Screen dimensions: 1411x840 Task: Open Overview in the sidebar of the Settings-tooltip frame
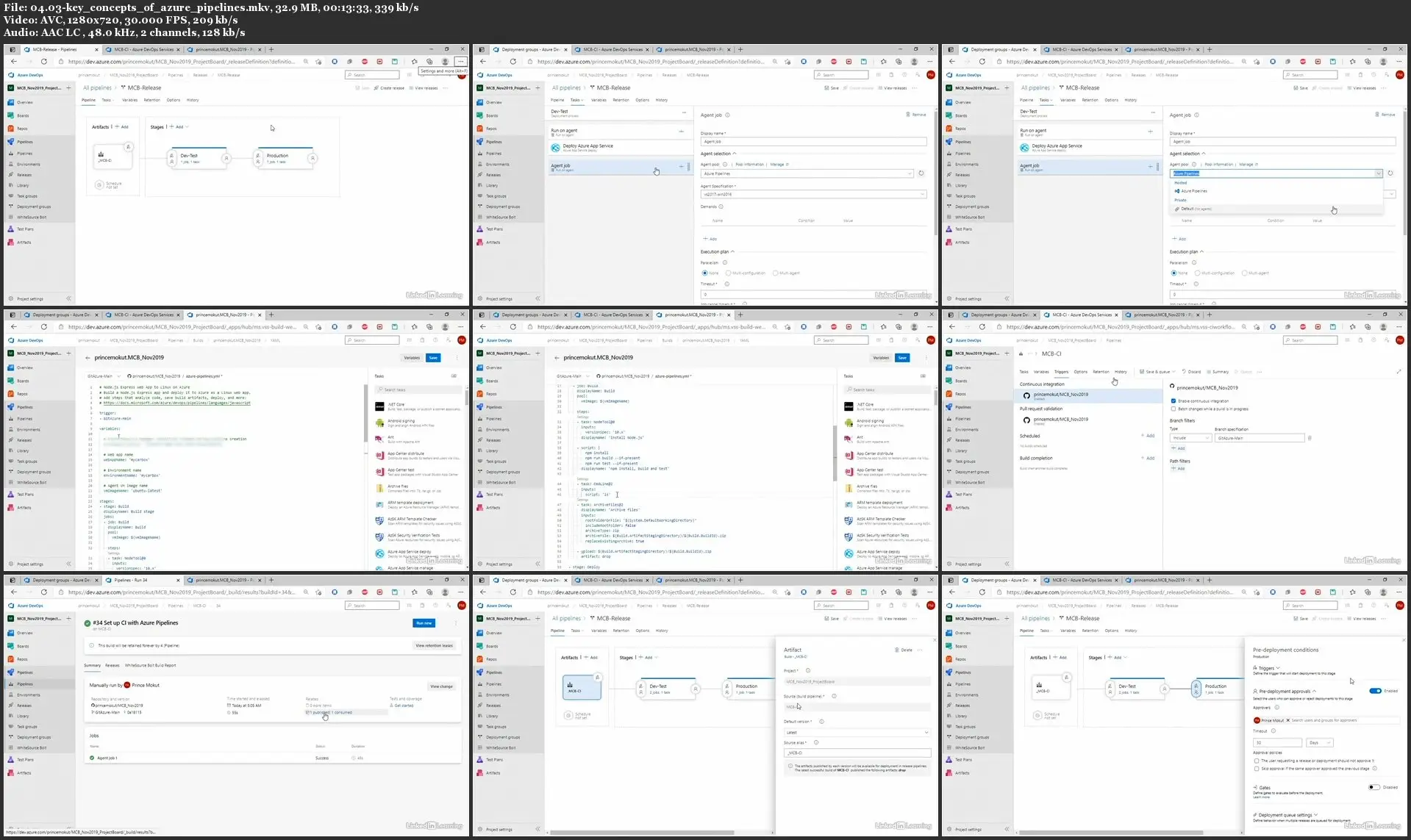(25, 102)
